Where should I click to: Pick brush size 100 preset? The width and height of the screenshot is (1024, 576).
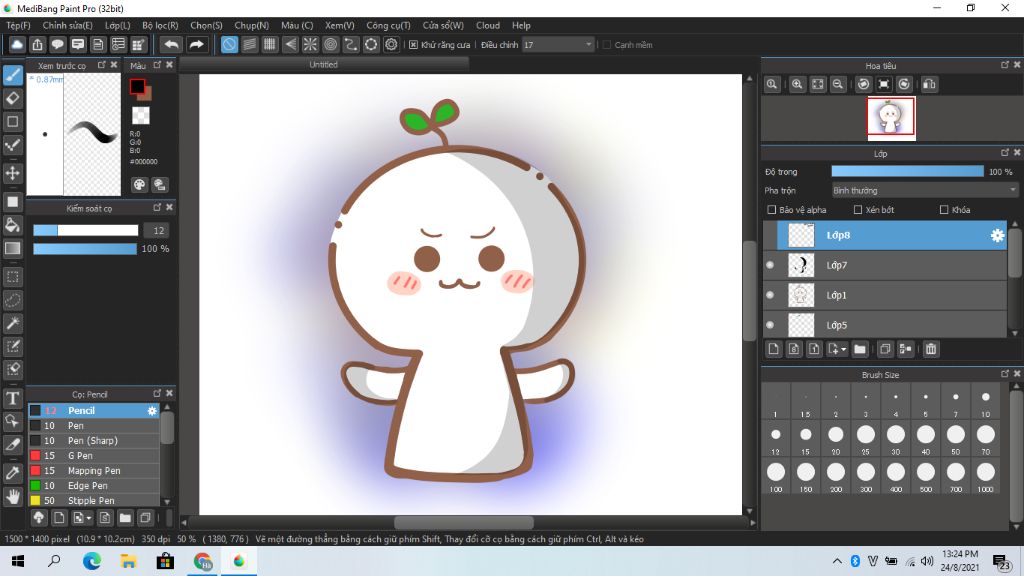[776, 475]
